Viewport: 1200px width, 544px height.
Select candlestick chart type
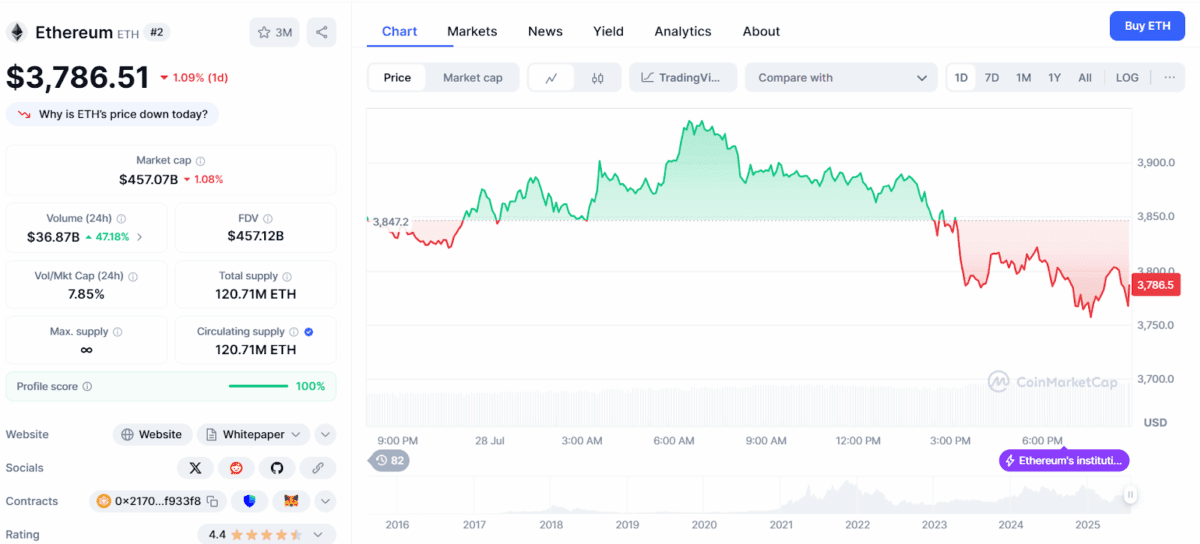coord(597,78)
